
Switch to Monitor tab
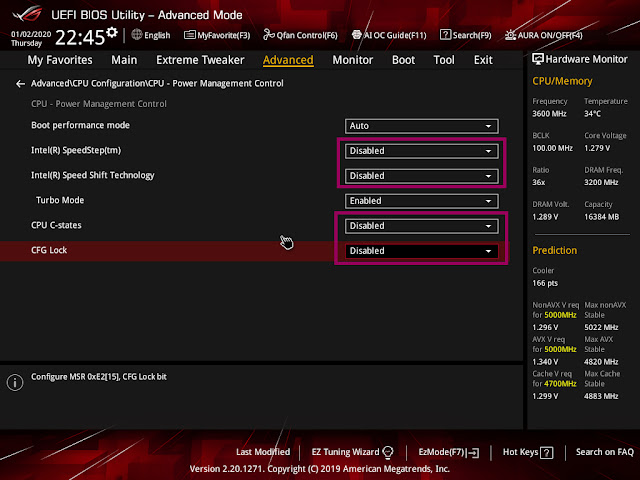(x=353, y=60)
